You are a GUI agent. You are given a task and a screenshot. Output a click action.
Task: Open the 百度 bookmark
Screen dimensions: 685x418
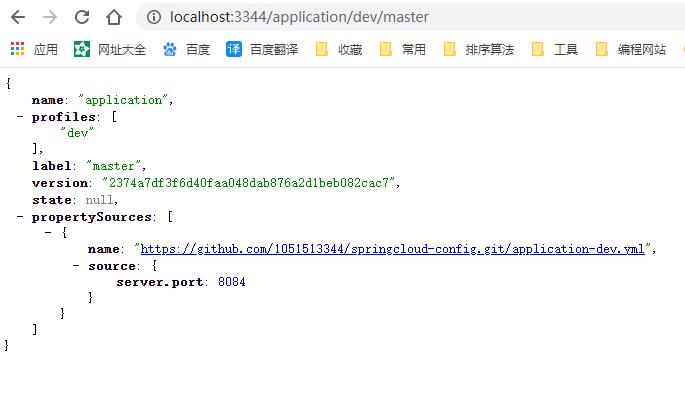point(186,49)
